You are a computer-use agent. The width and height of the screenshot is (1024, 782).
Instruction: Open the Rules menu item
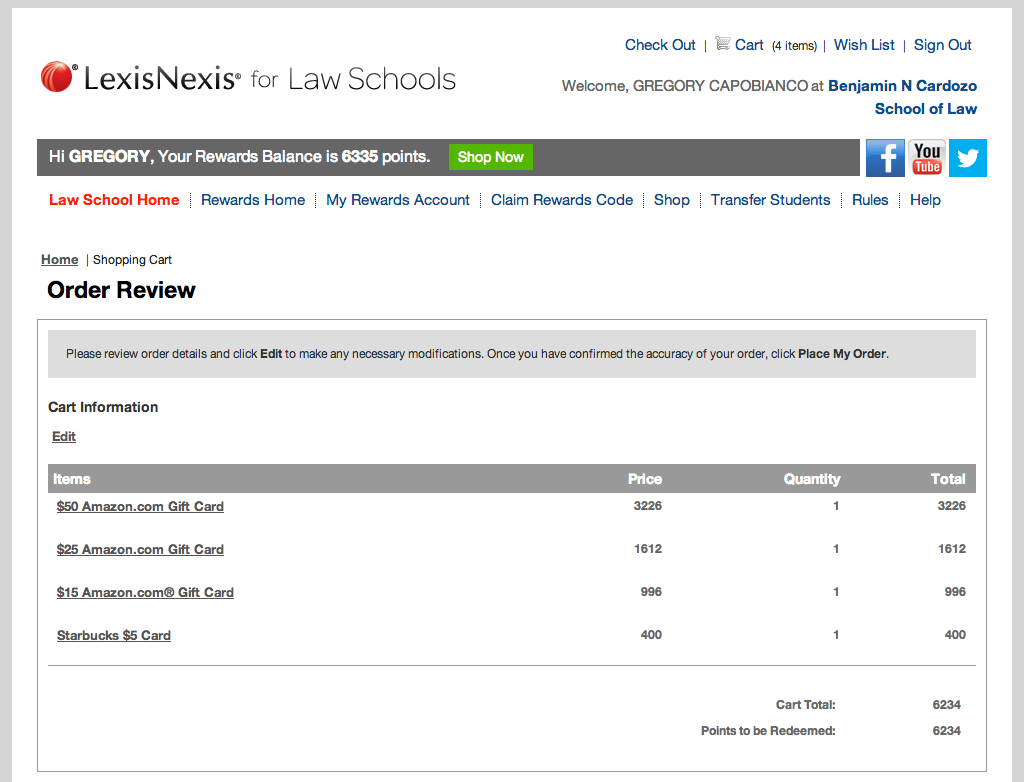(x=870, y=200)
